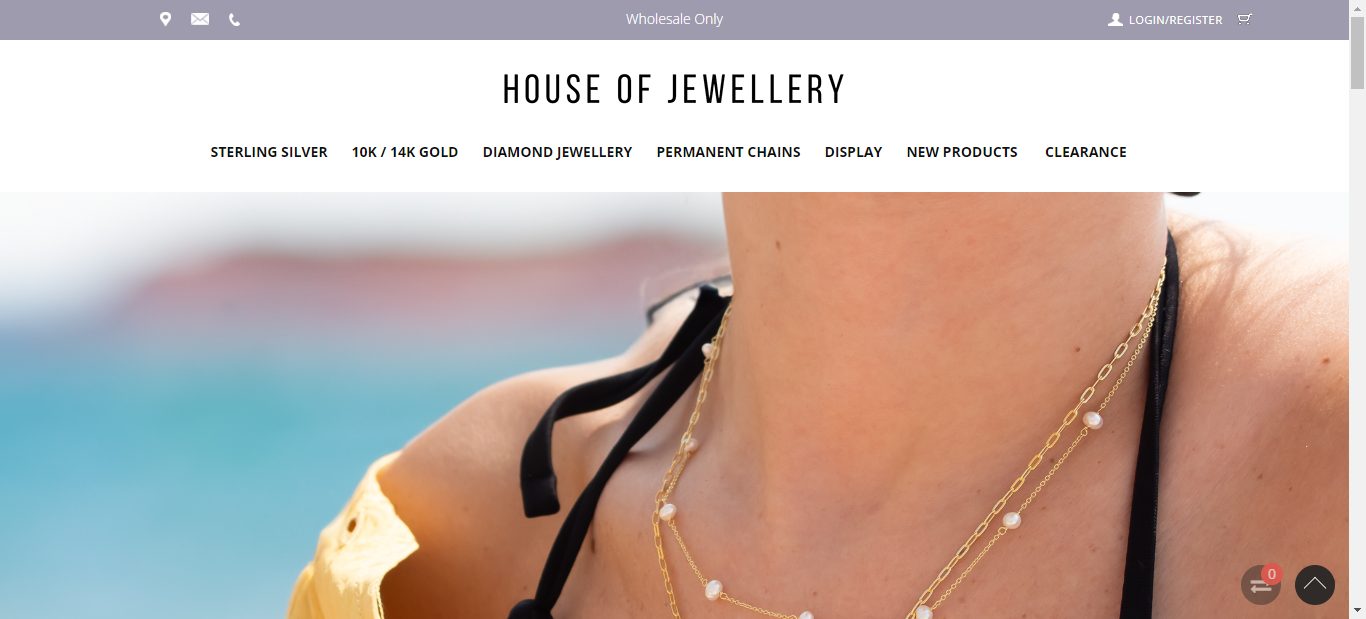Click the House of Jewellery logo

pos(674,89)
